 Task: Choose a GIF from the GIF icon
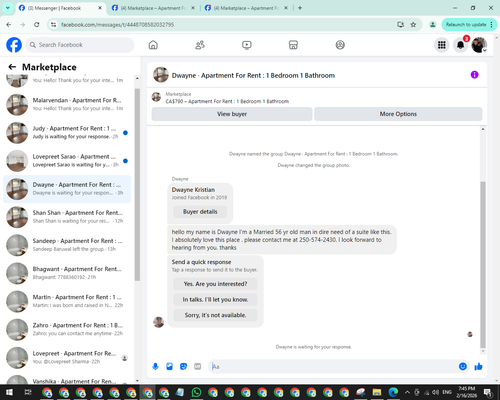[198, 367]
